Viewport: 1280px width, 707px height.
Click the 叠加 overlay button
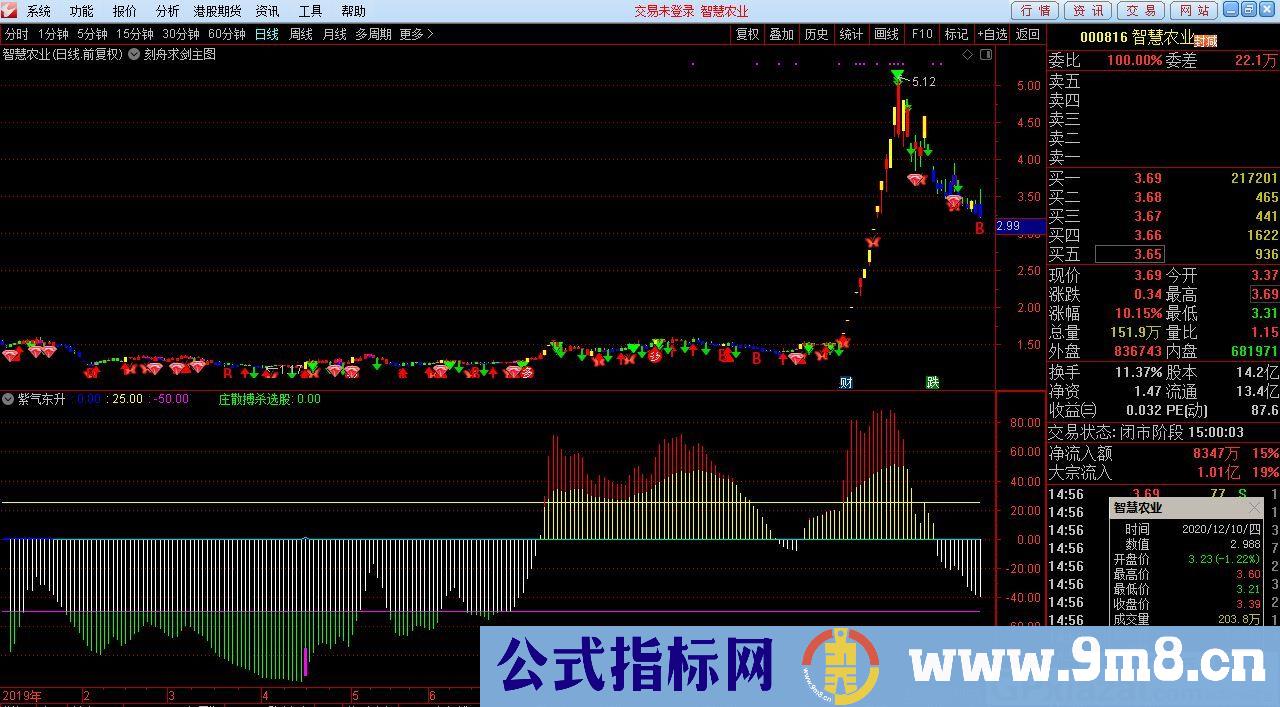coord(781,34)
